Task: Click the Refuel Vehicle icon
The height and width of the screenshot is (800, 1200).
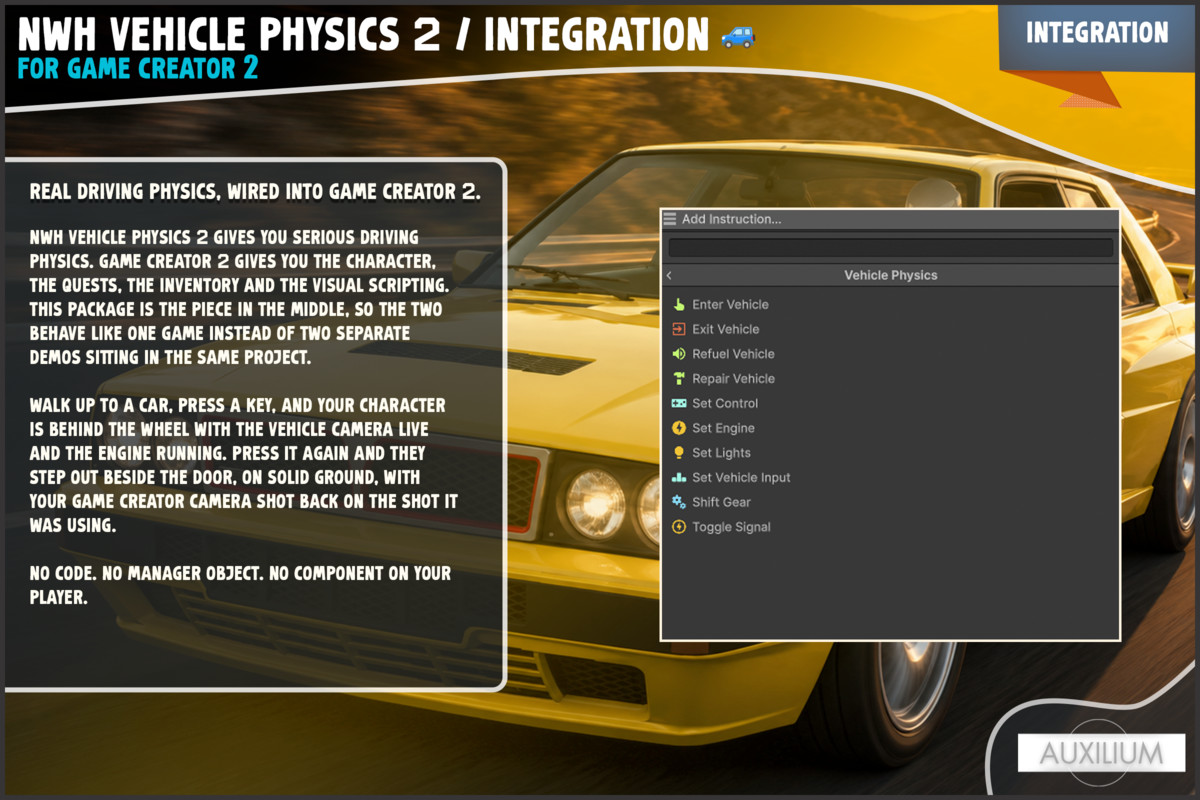Action: (679, 354)
